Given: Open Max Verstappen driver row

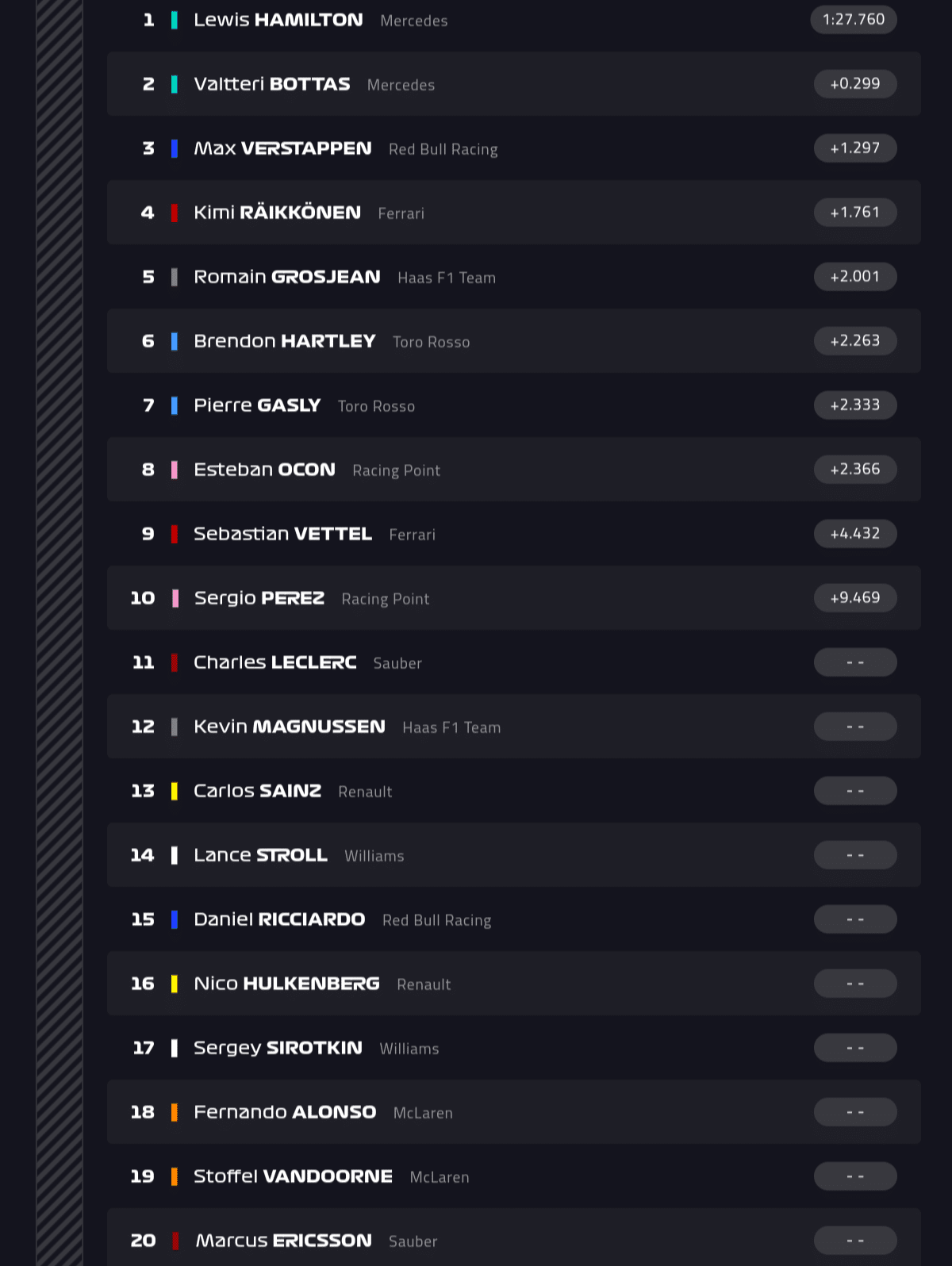Looking at the screenshot, I should (x=514, y=148).
